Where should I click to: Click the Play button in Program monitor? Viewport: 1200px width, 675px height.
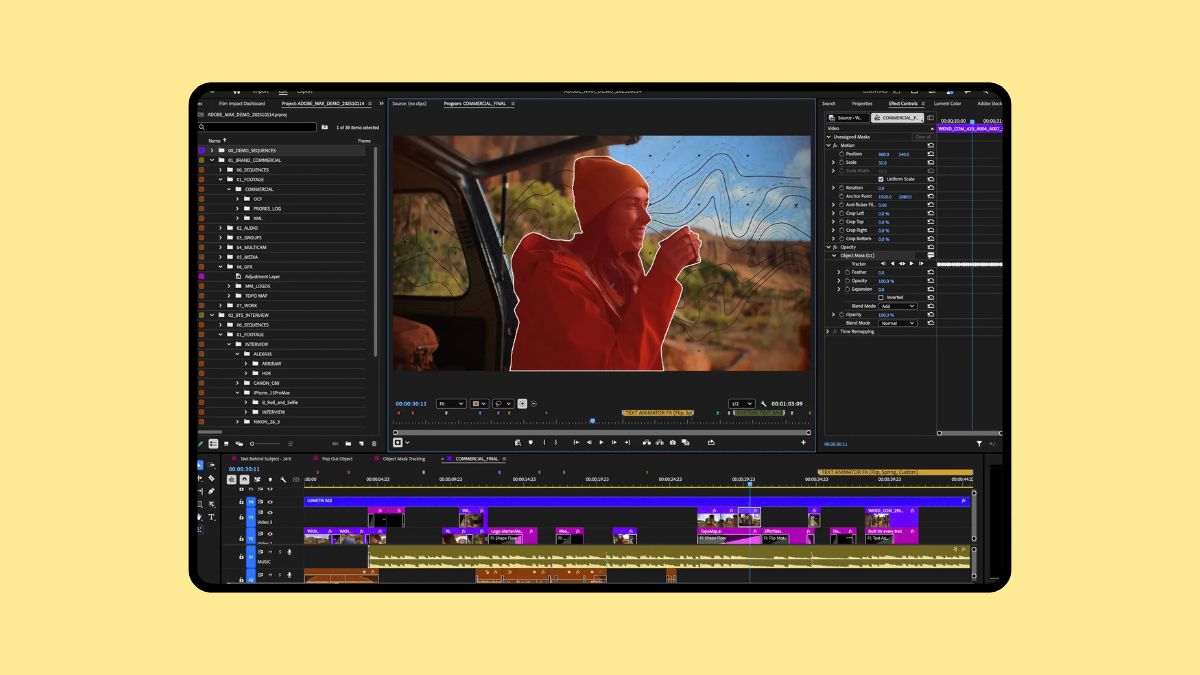click(601, 442)
